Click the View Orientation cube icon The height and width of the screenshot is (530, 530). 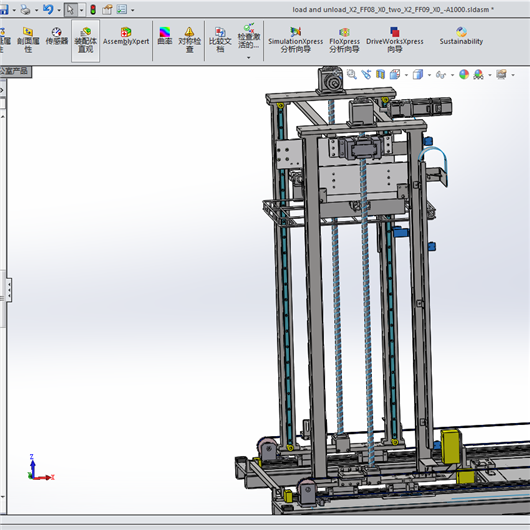[x=395, y=74]
